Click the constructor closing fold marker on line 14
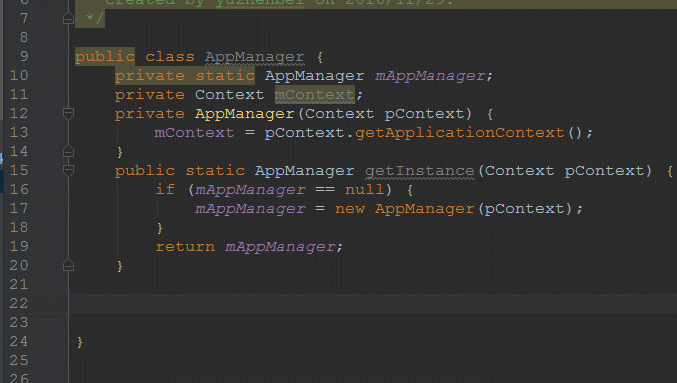 pyautogui.click(x=68, y=152)
